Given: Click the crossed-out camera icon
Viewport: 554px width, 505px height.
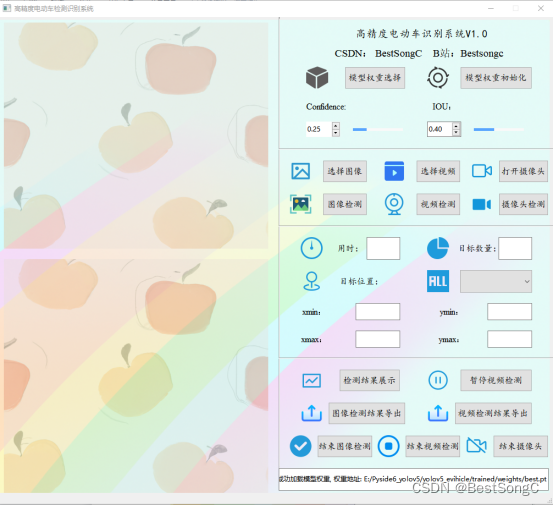Looking at the screenshot, I should coord(476,445).
